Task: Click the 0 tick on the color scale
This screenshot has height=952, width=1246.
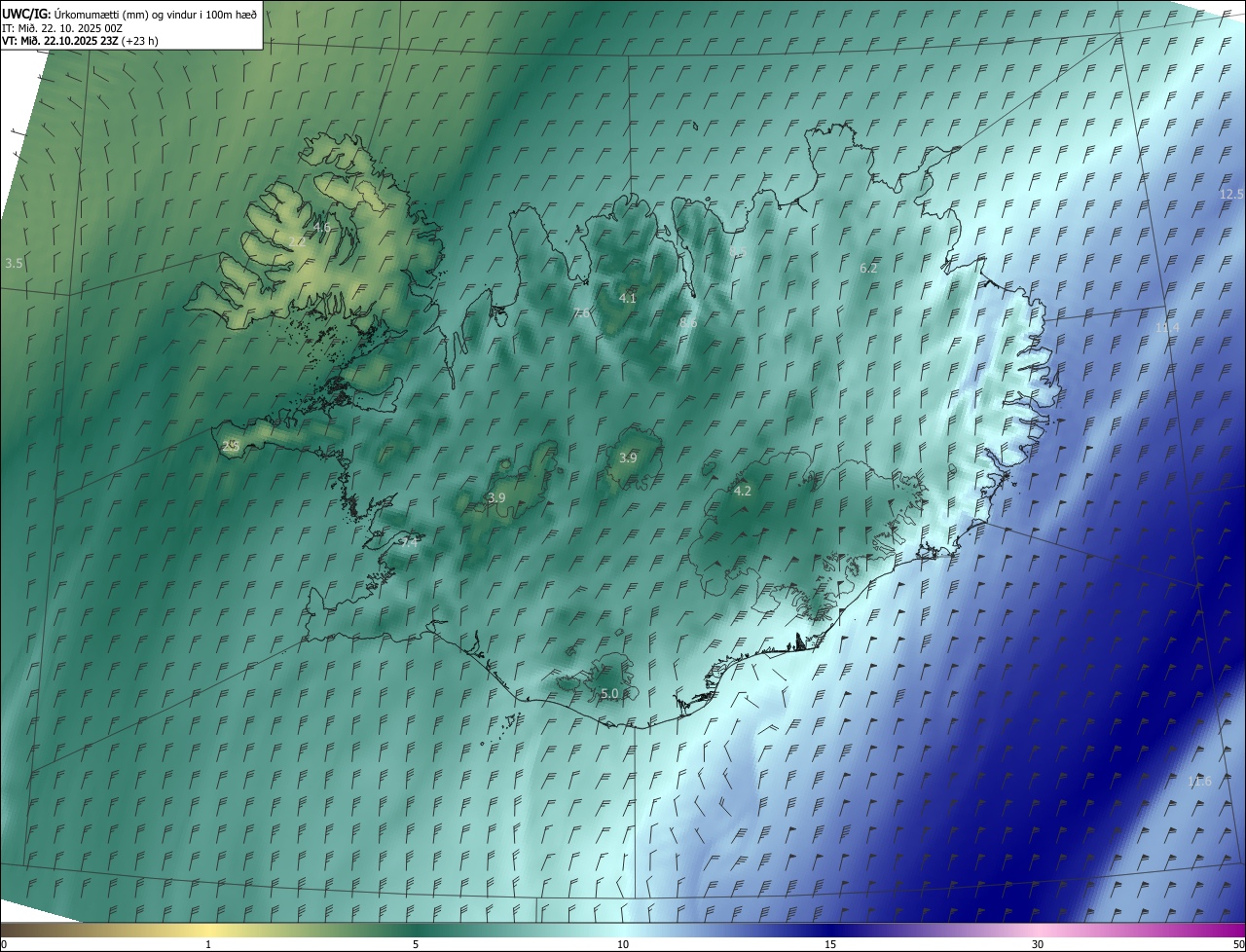Action: point(4,944)
